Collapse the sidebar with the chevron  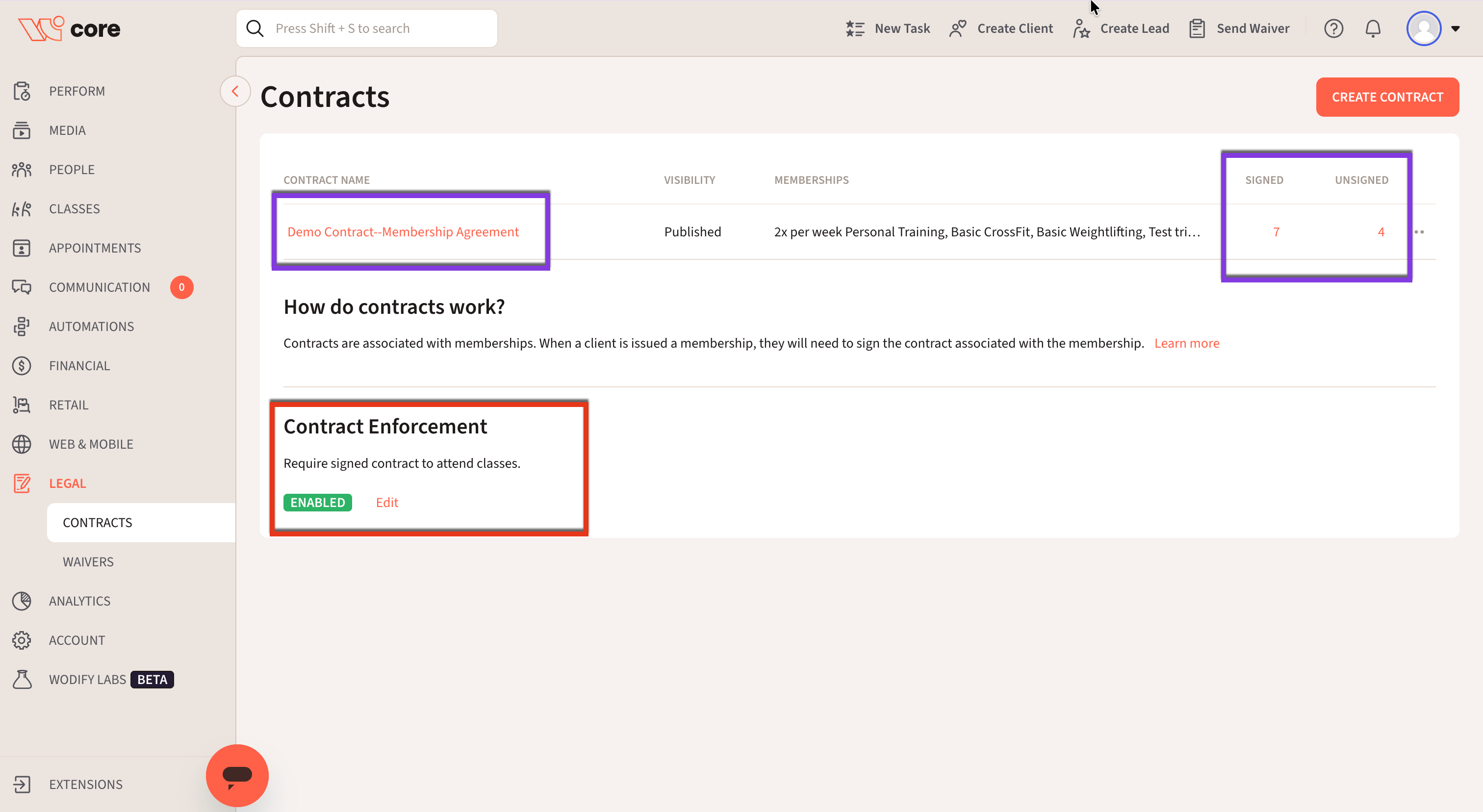235,91
